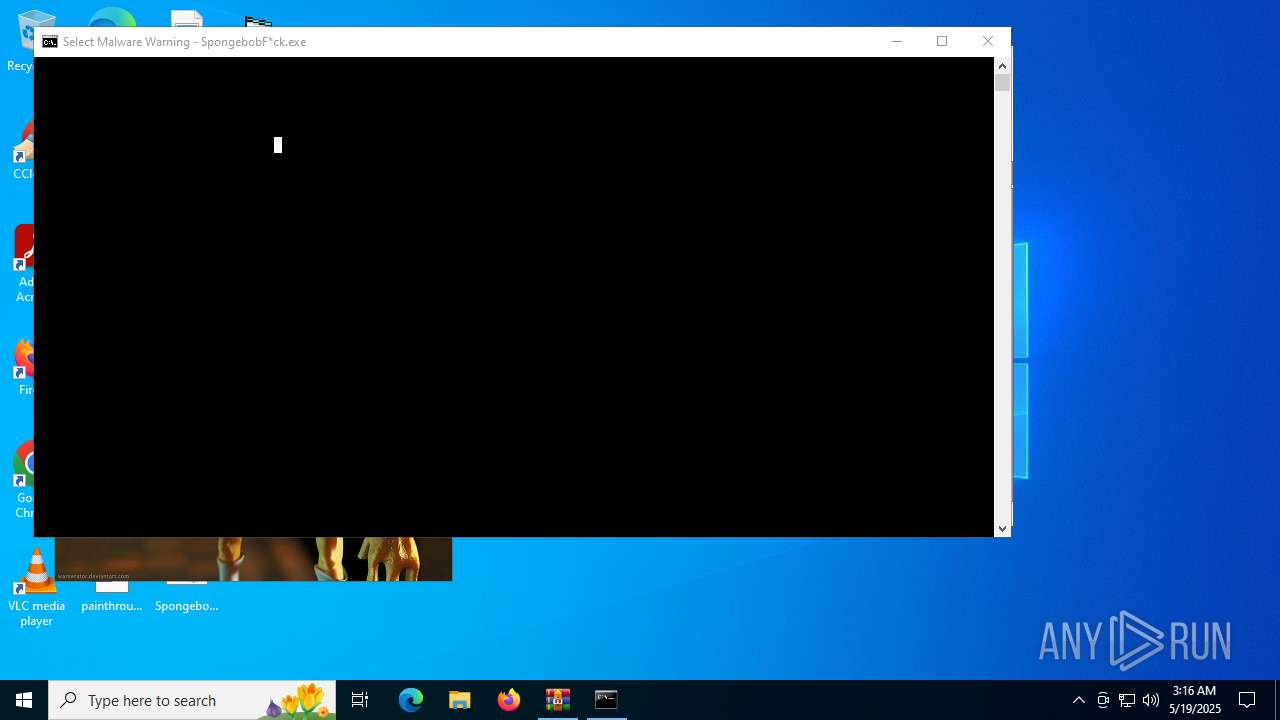Click the CCleaner desktop shortcut
Image resolution: width=1280 pixels, height=720 pixels.
coord(22,150)
